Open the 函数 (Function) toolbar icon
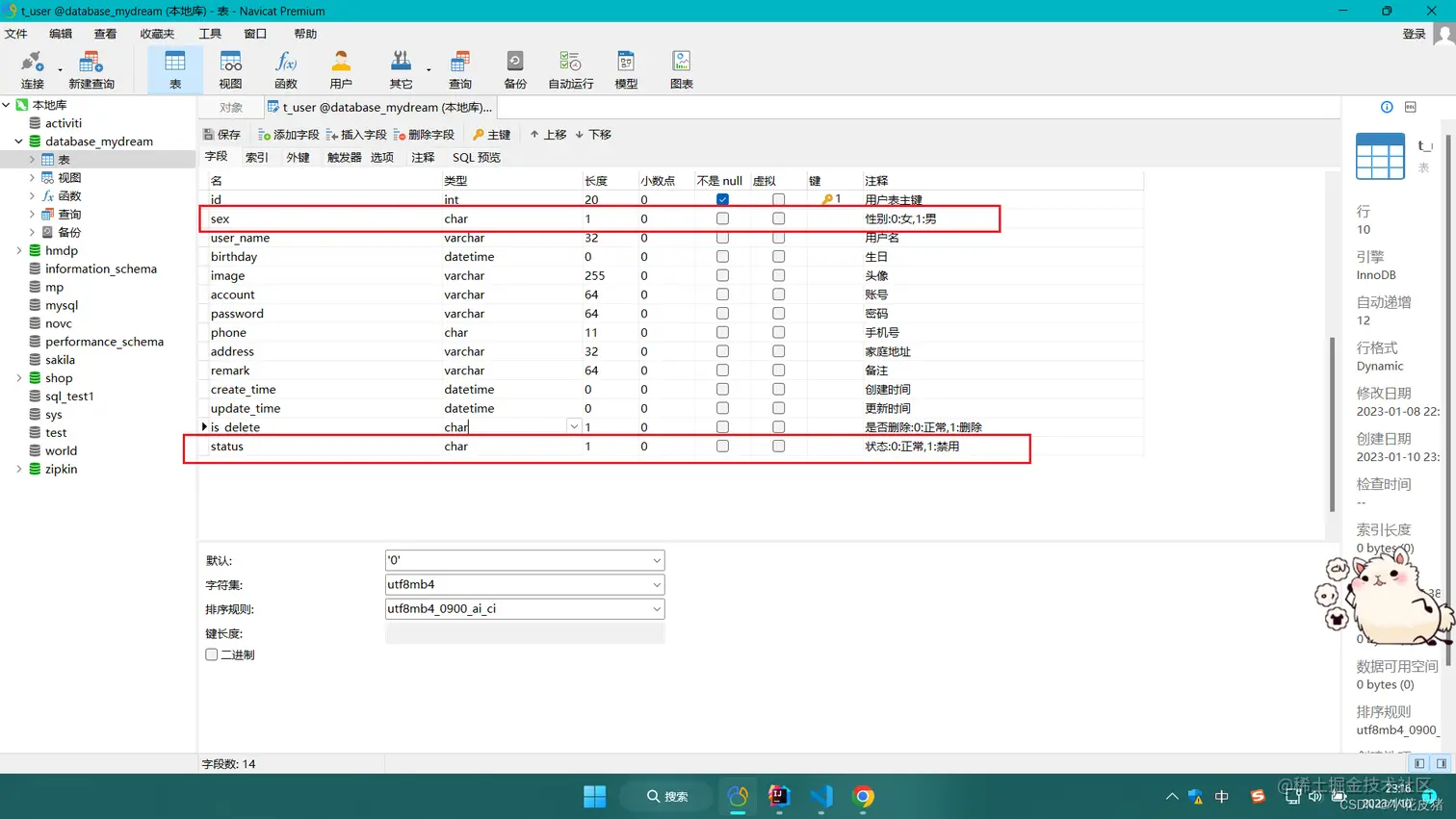This screenshot has height=819, width=1456. pyautogui.click(x=286, y=70)
